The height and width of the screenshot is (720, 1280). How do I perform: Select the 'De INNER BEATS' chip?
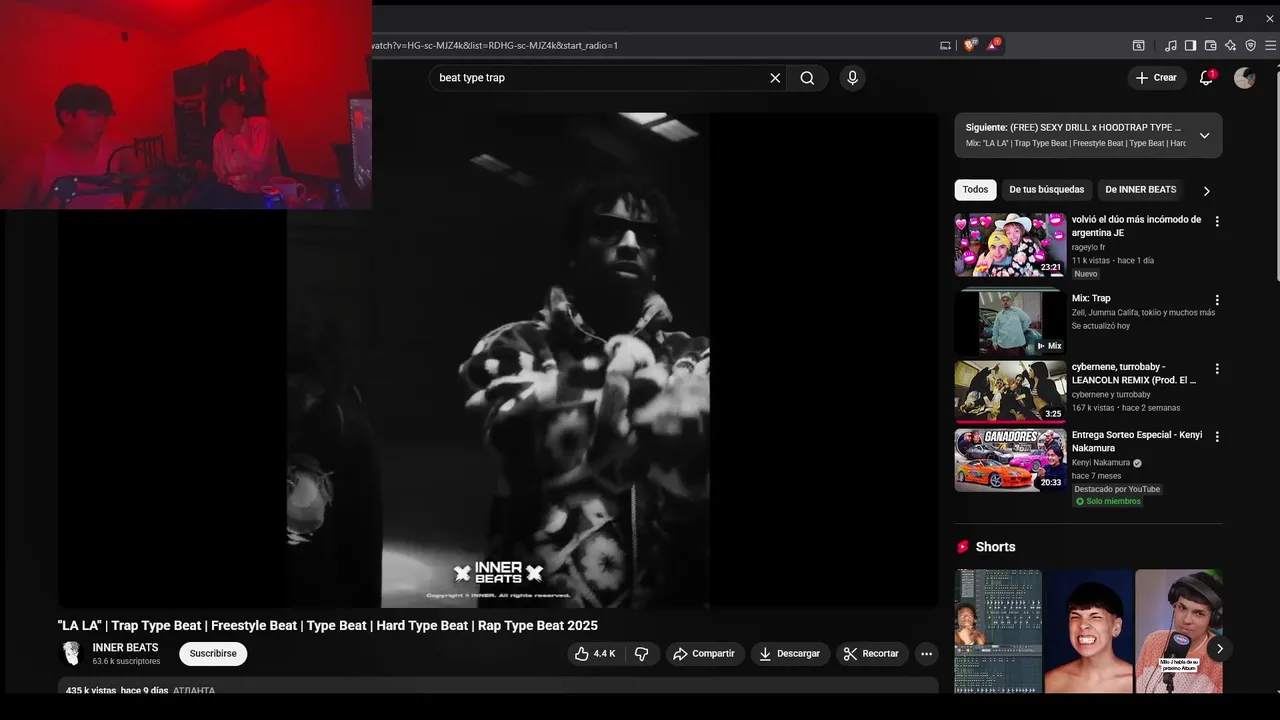pos(1140,190)
